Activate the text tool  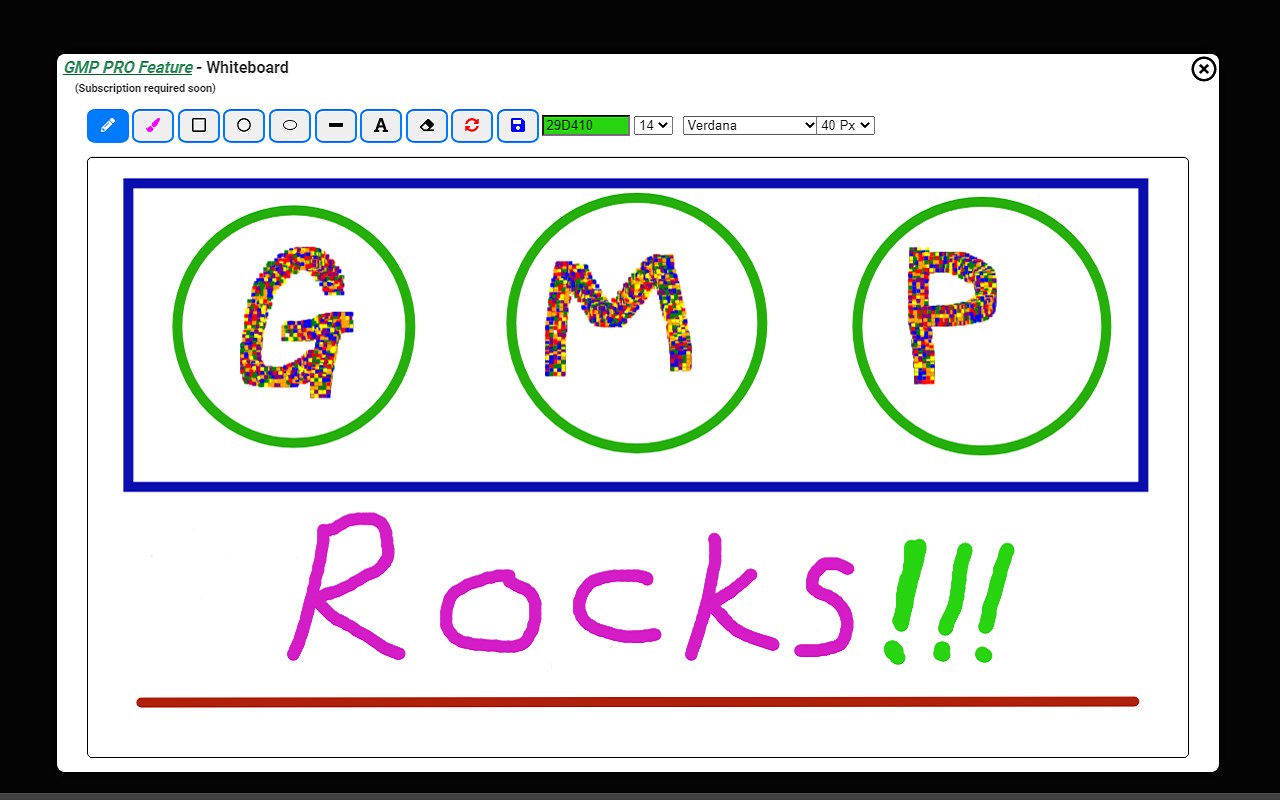[381, 126]
